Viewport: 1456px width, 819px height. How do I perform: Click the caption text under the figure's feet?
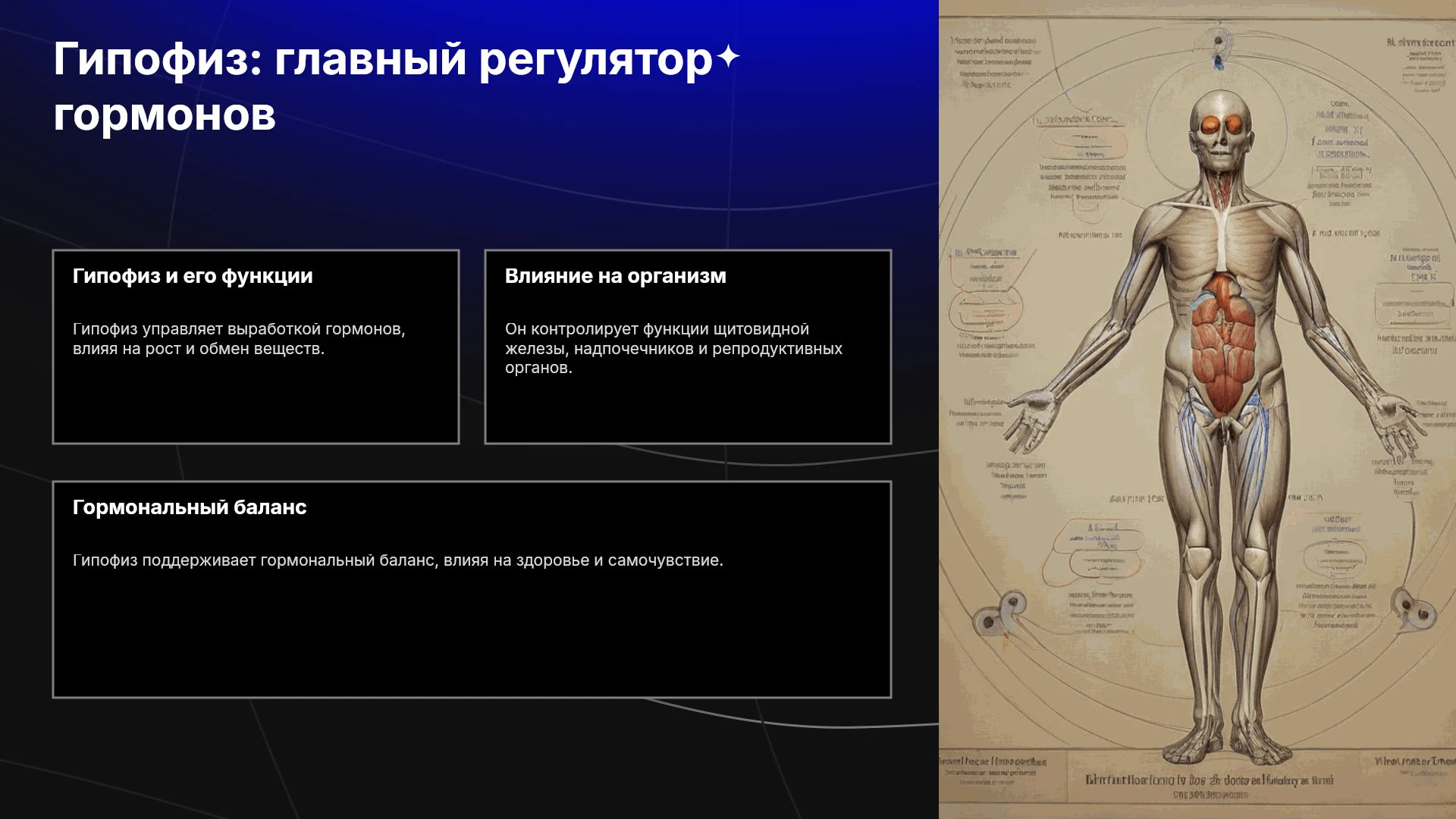(1210, 780)
